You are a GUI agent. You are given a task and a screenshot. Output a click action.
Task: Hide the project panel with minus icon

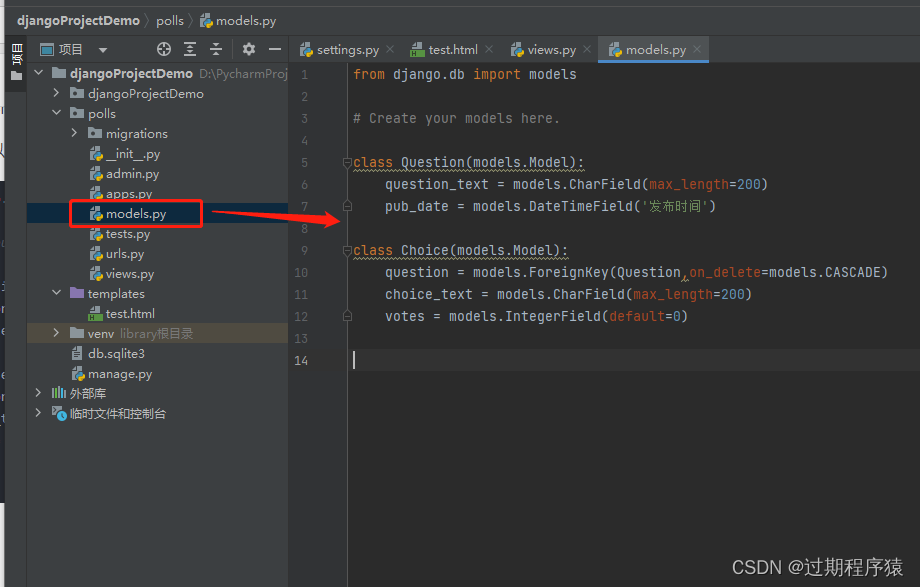[275, 49]
